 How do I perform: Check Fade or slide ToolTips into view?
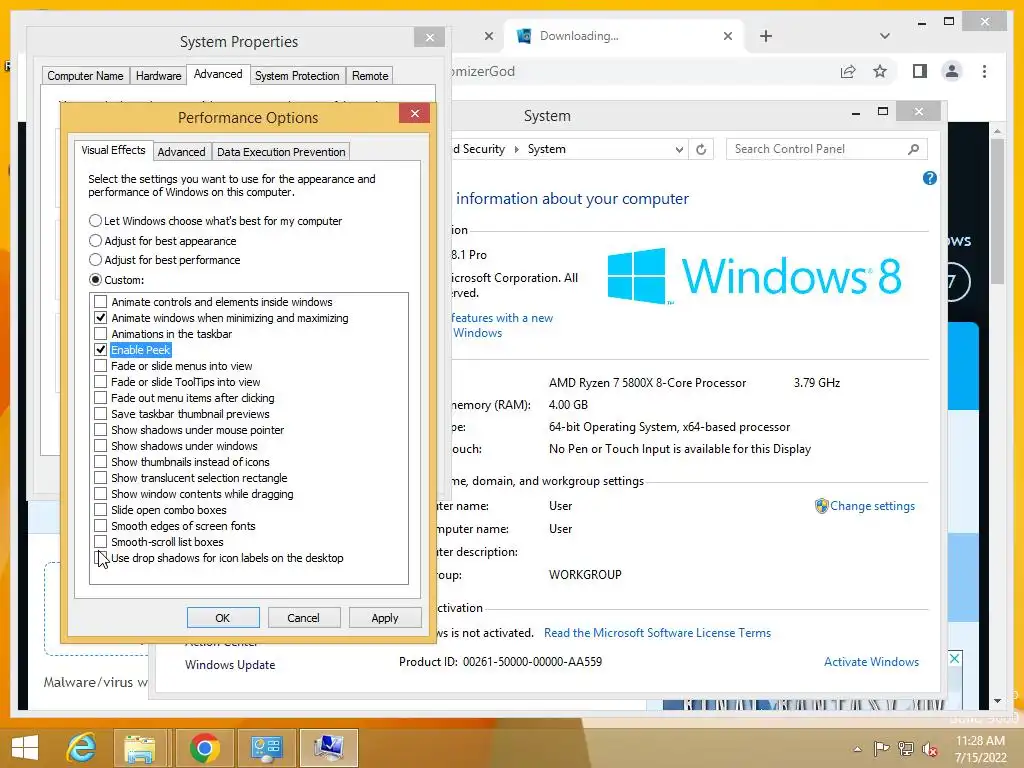click(101, 382)
